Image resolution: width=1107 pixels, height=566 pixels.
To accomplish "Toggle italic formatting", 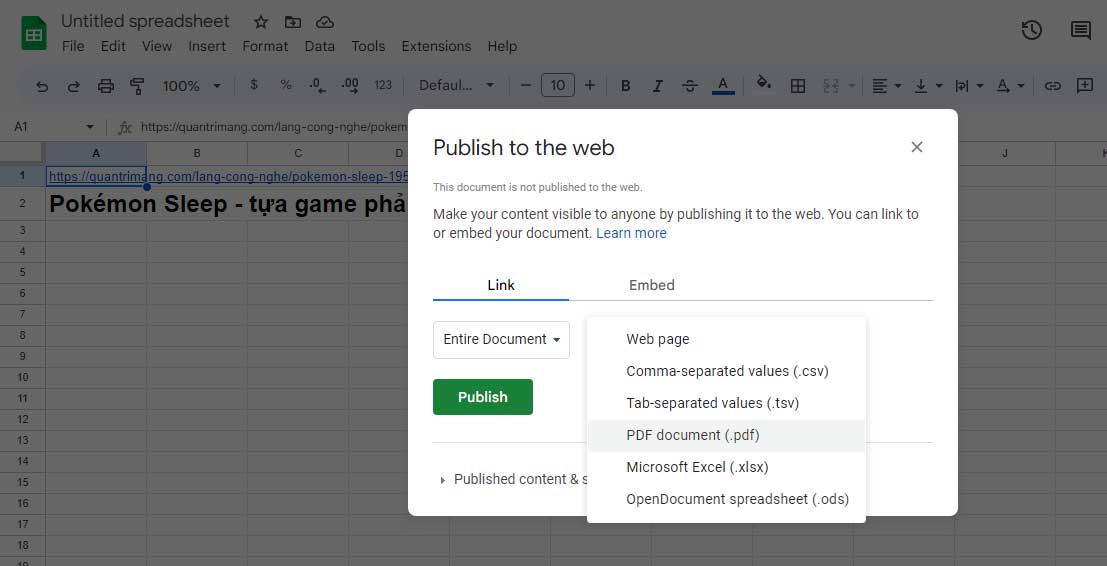I will [x=657, y=86].
